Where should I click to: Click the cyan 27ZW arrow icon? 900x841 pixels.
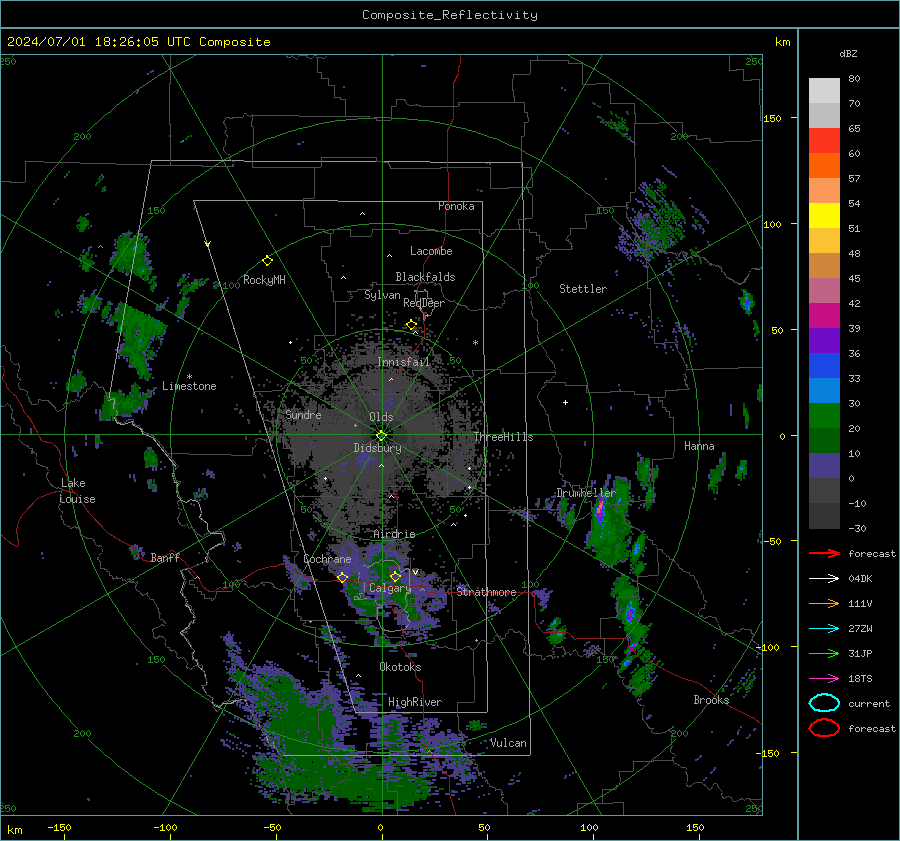coord(824,629)
